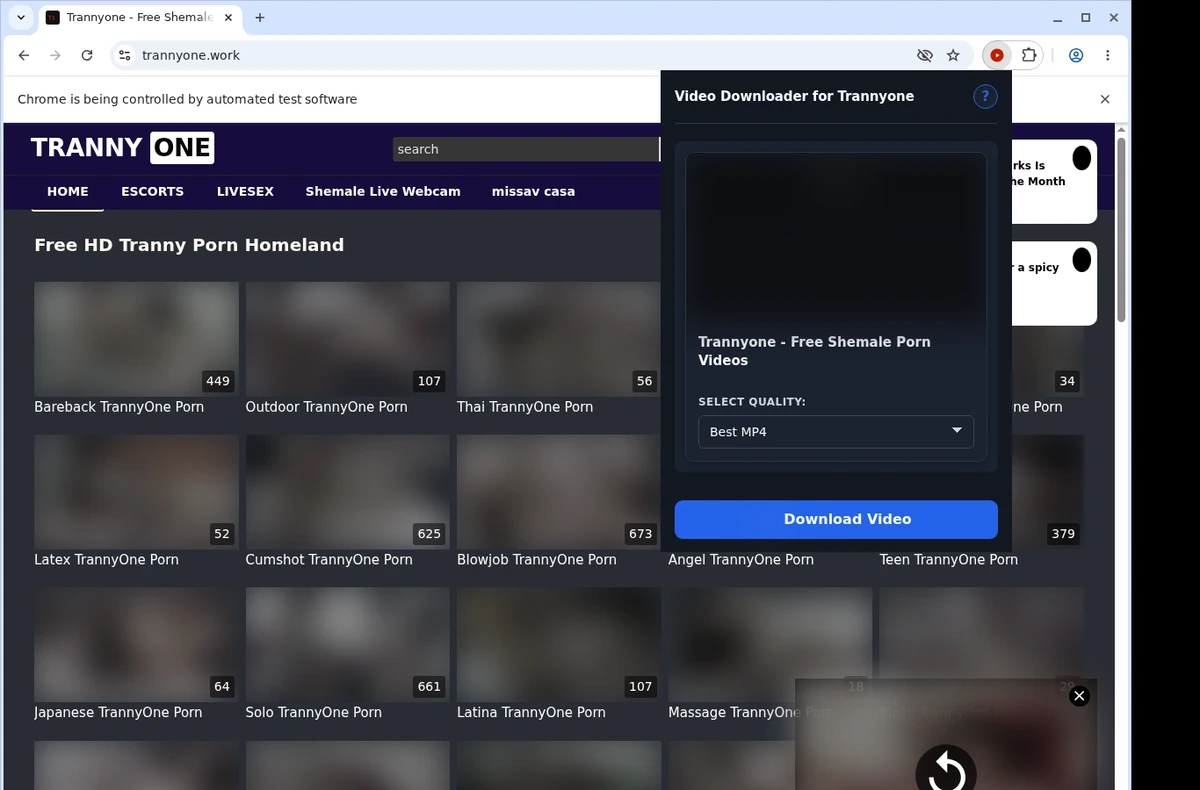Open the Chrome profile menu

pyautogui.click(x=1076, y=56)
